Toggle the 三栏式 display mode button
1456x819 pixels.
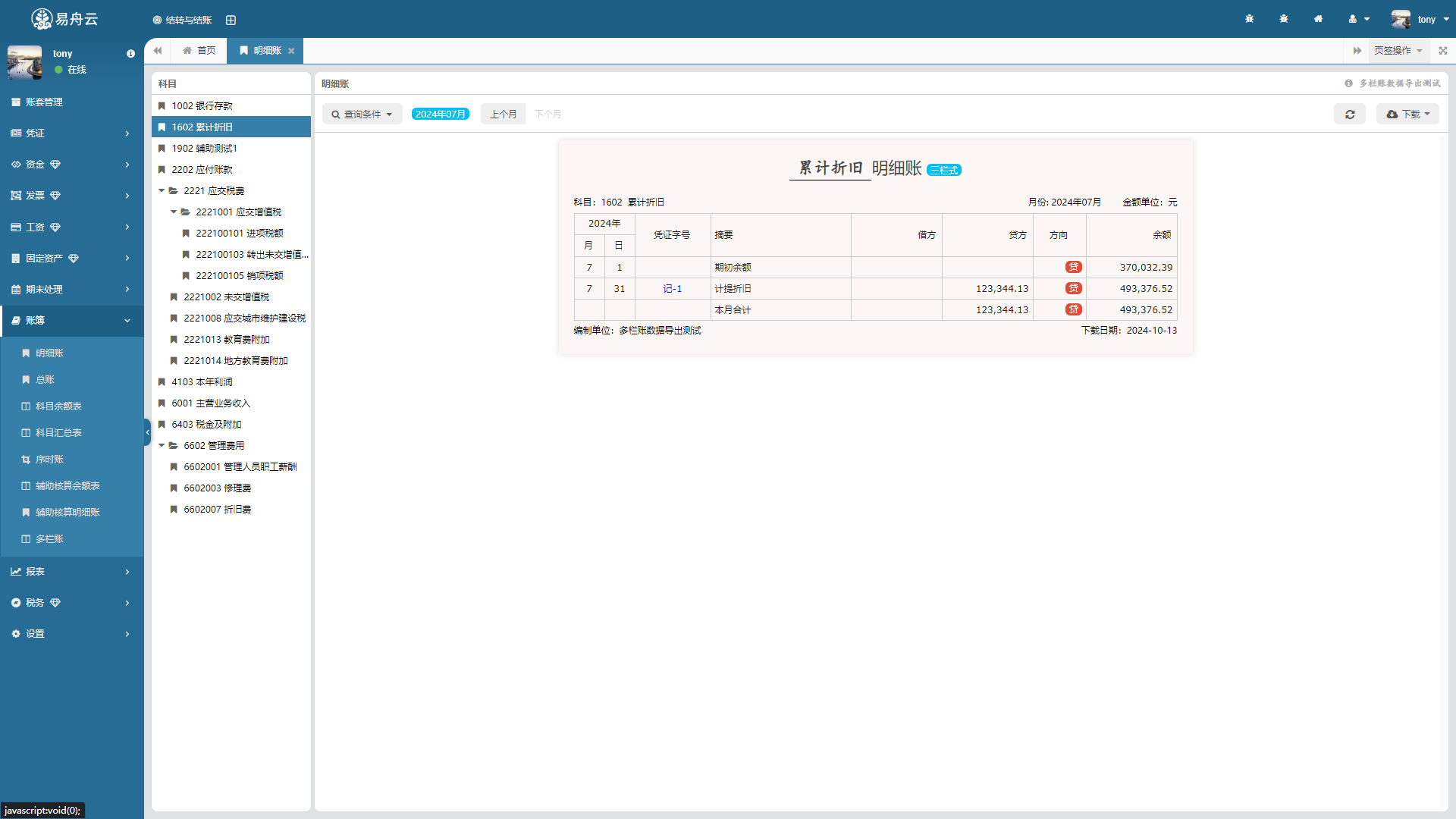(x=943, y=169)
